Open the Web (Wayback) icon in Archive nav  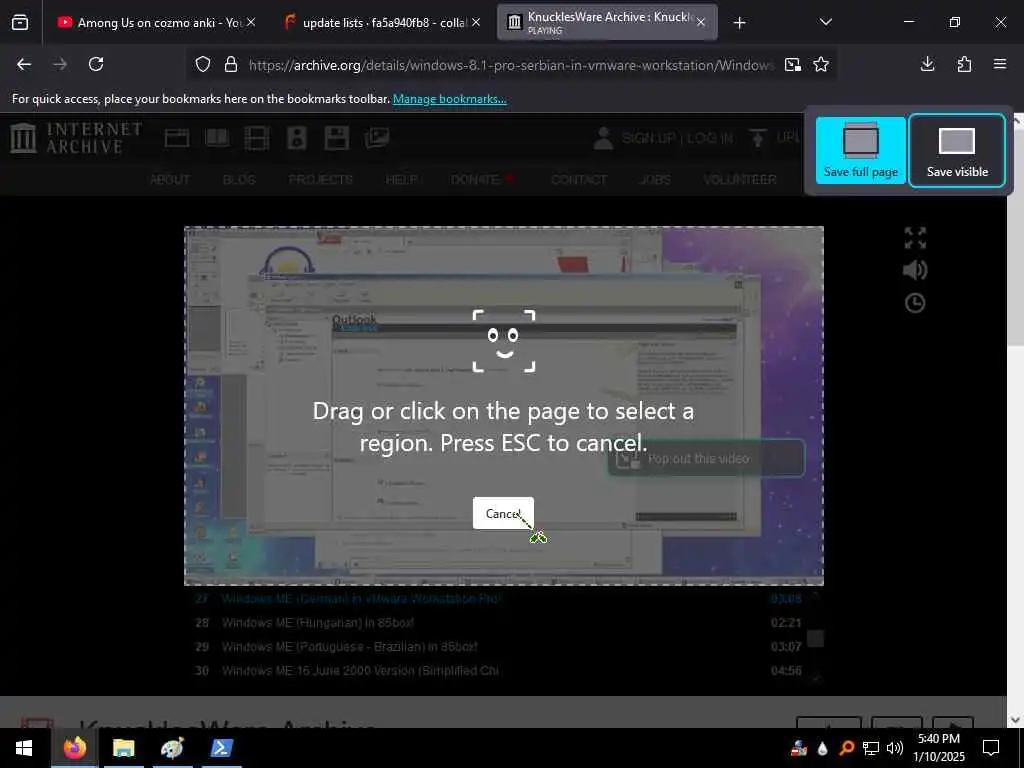[x=177, y=138]
